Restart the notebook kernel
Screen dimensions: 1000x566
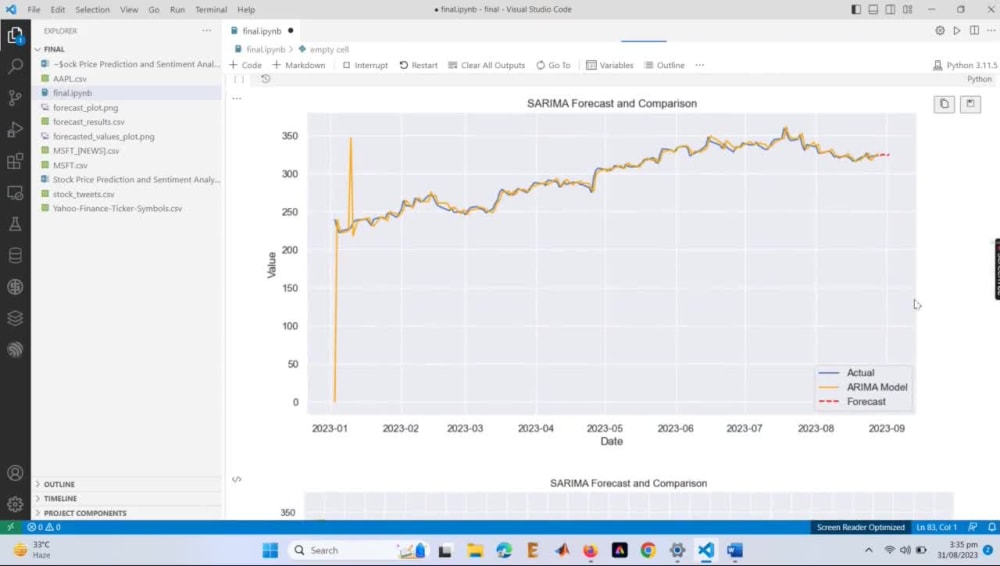coord(418,65)
